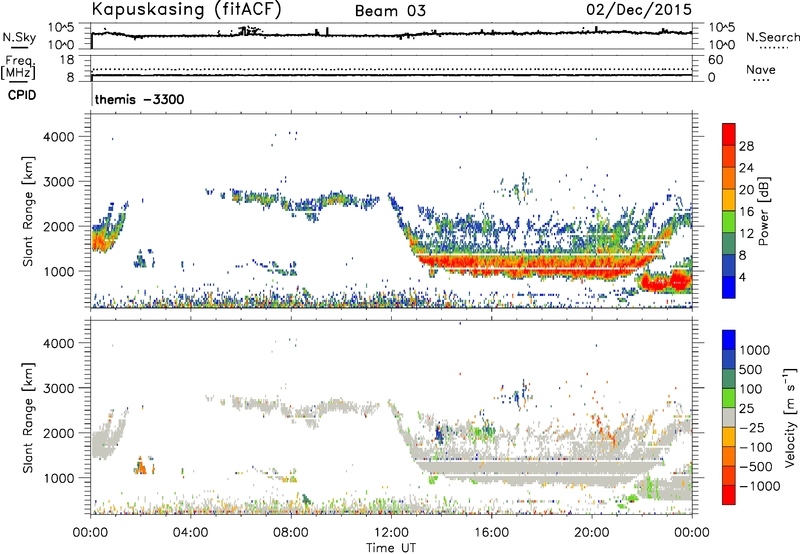800x554 pixels.
Task: Click the 'Freq. [MHz]' axis label
Action: coord(18,68)
